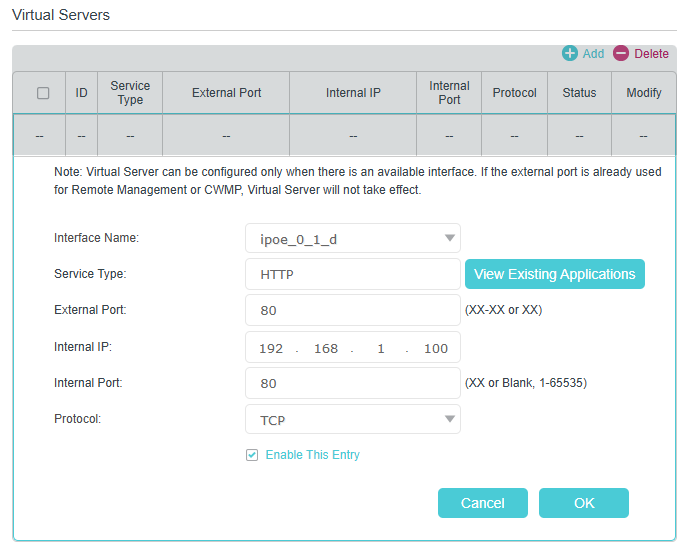Click the last Internal IP octet 100
The image size is (683, 550).
click(436, 348)
